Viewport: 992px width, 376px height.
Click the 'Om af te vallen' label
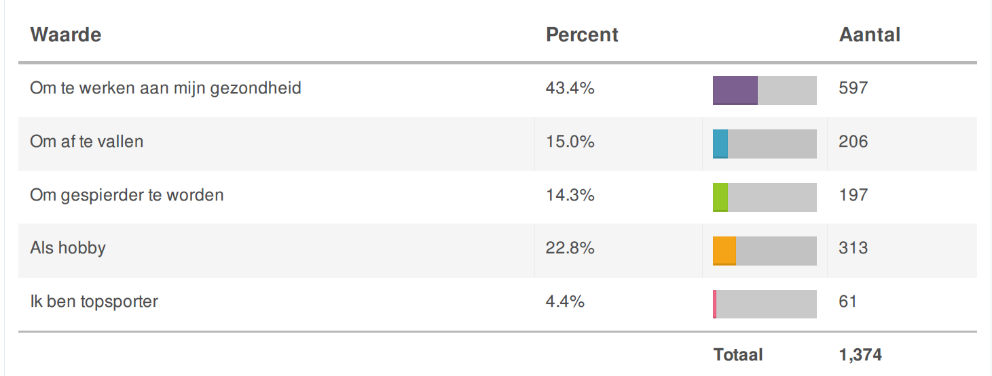[87, 141]
